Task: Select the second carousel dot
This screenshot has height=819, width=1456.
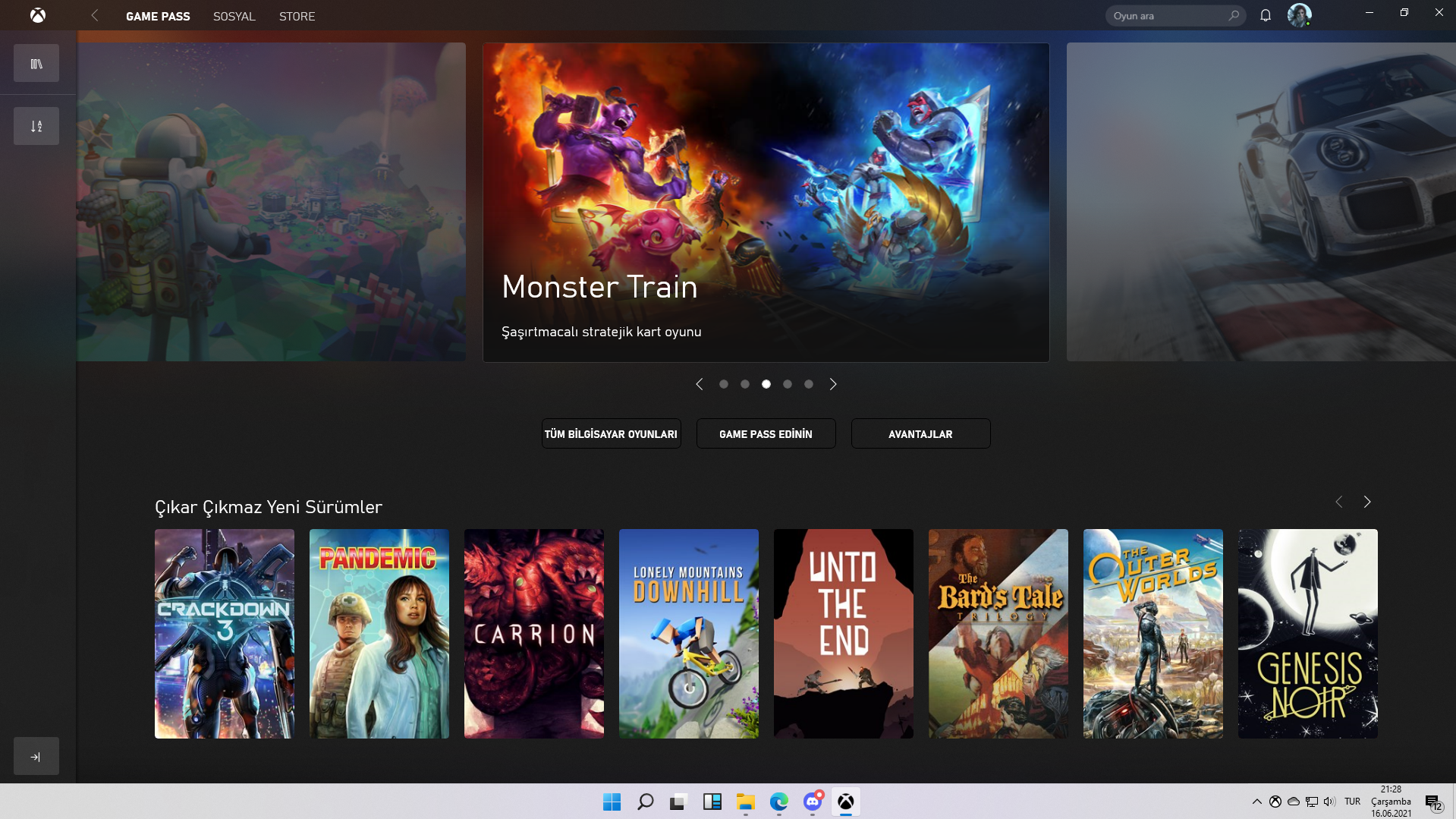Action: (x=745, y=384)
